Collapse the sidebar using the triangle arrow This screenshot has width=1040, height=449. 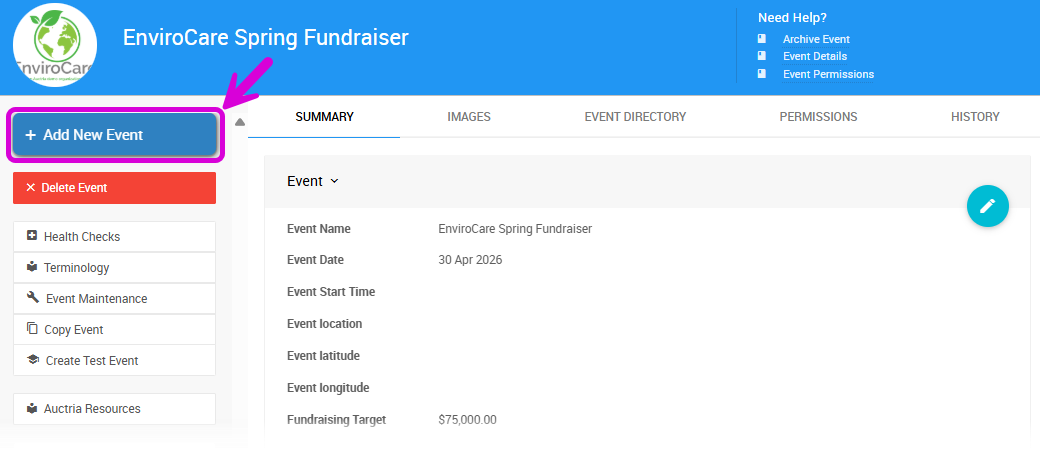pyautogui.click(x=239, y=122)
